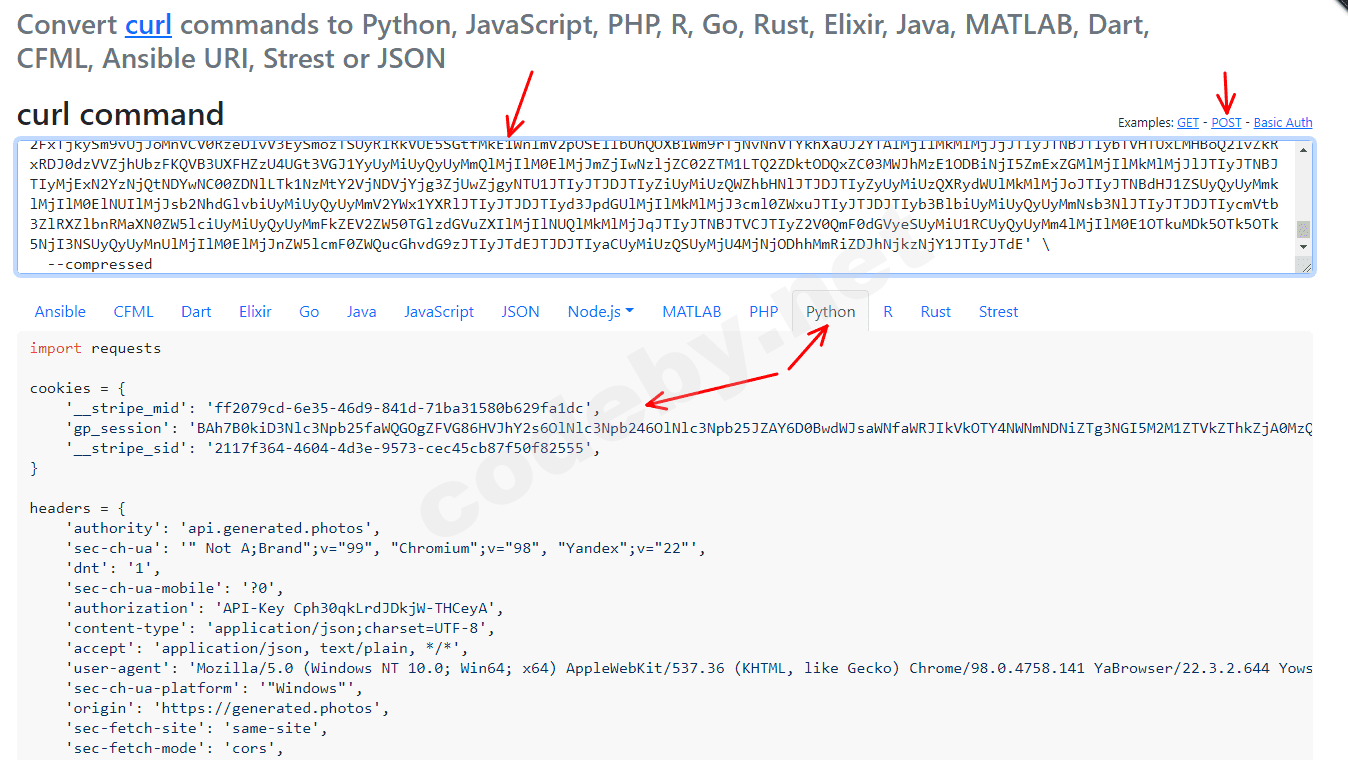
Task: Open the MATLAB tab
Action: pos(691,312)
